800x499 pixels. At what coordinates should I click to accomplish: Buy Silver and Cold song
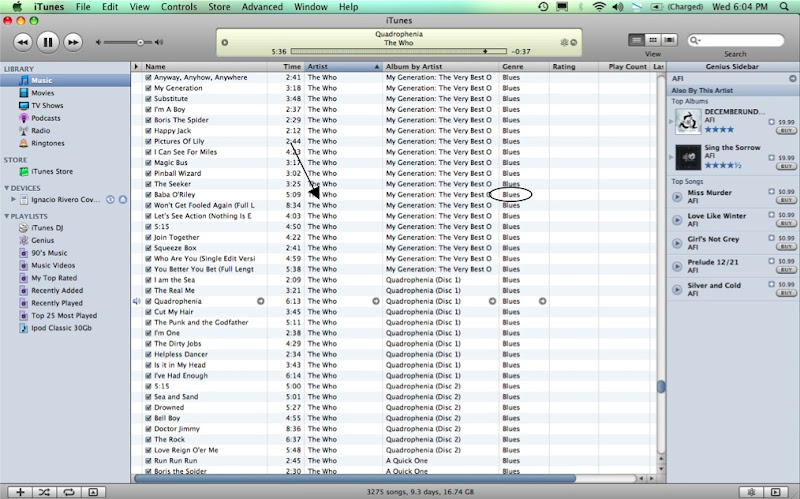pyautogui.click(x=786, y=293)
